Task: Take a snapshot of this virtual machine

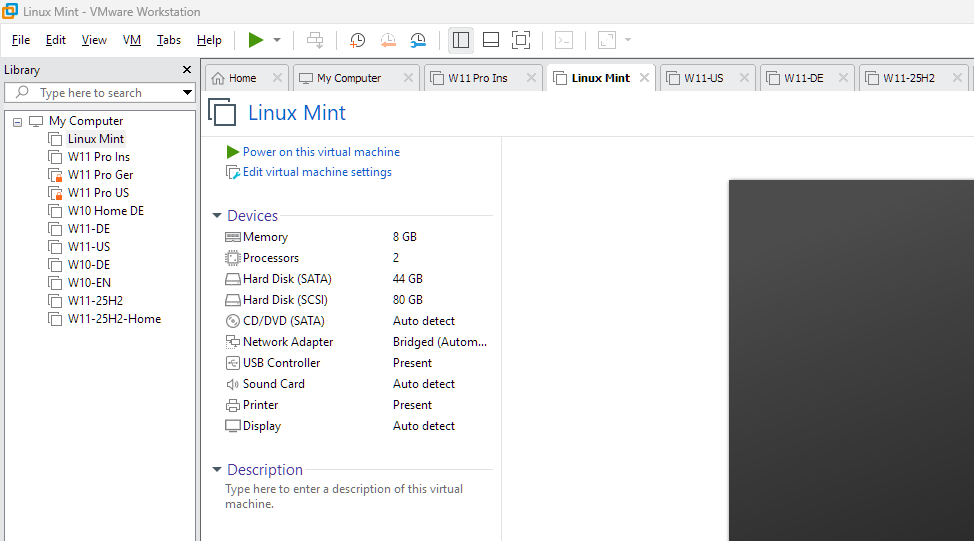Action: point(357,40)
